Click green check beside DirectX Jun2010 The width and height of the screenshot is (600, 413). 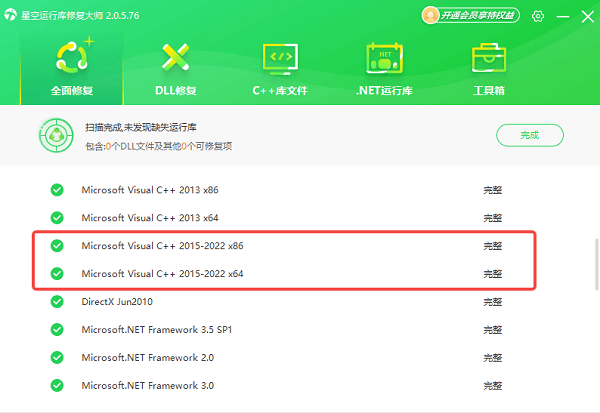57,302
